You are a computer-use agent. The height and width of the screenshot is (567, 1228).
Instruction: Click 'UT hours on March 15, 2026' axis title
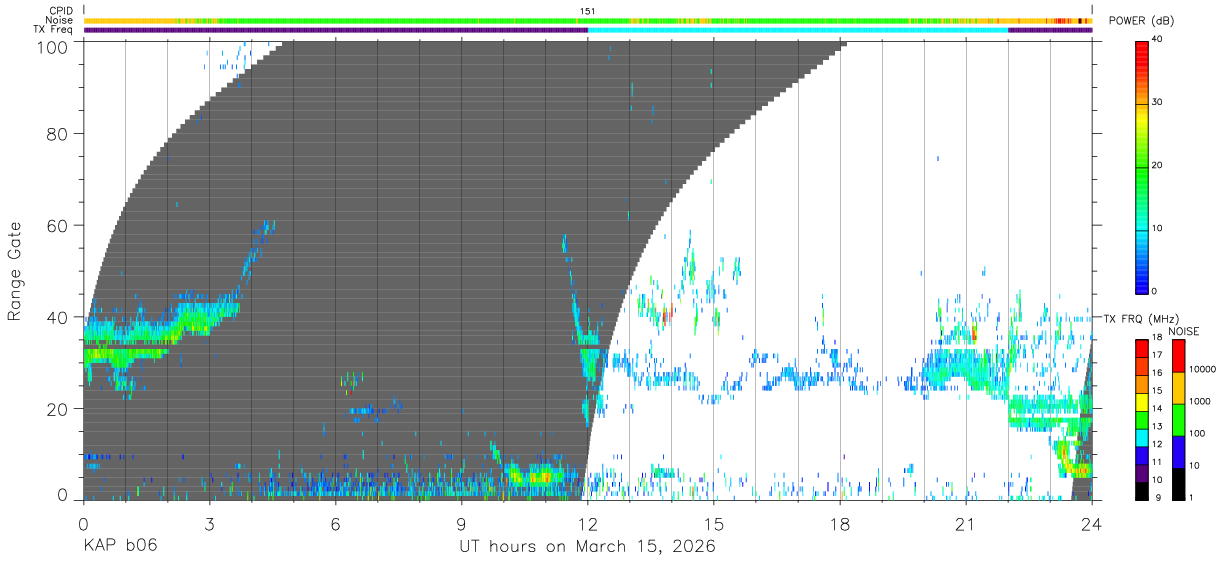(x=587, y=546)
